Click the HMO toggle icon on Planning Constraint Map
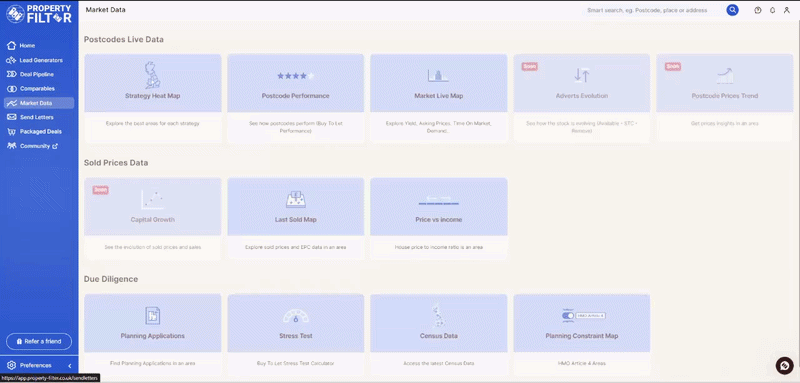Image resolution: width=800 pixels, height=383 pixels. (x=583, y=316)
